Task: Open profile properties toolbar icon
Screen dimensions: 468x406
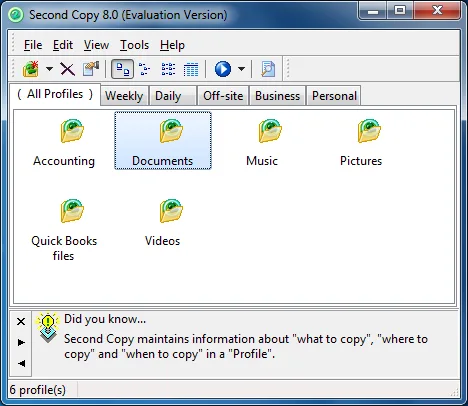Action: point(91,69)
